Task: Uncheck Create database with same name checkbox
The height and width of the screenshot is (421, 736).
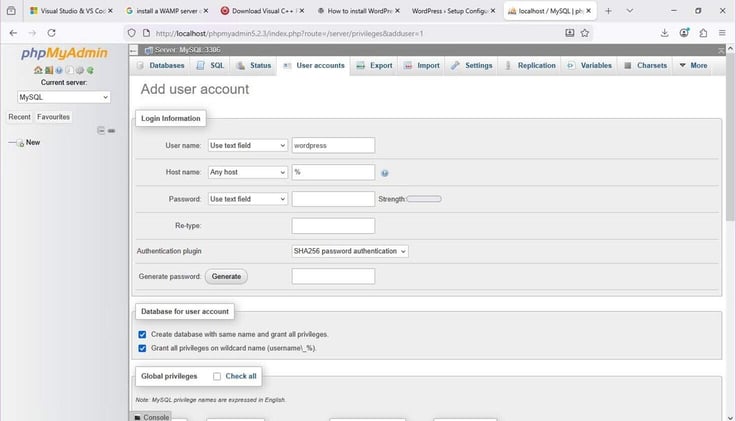Action: coord(142,335)
